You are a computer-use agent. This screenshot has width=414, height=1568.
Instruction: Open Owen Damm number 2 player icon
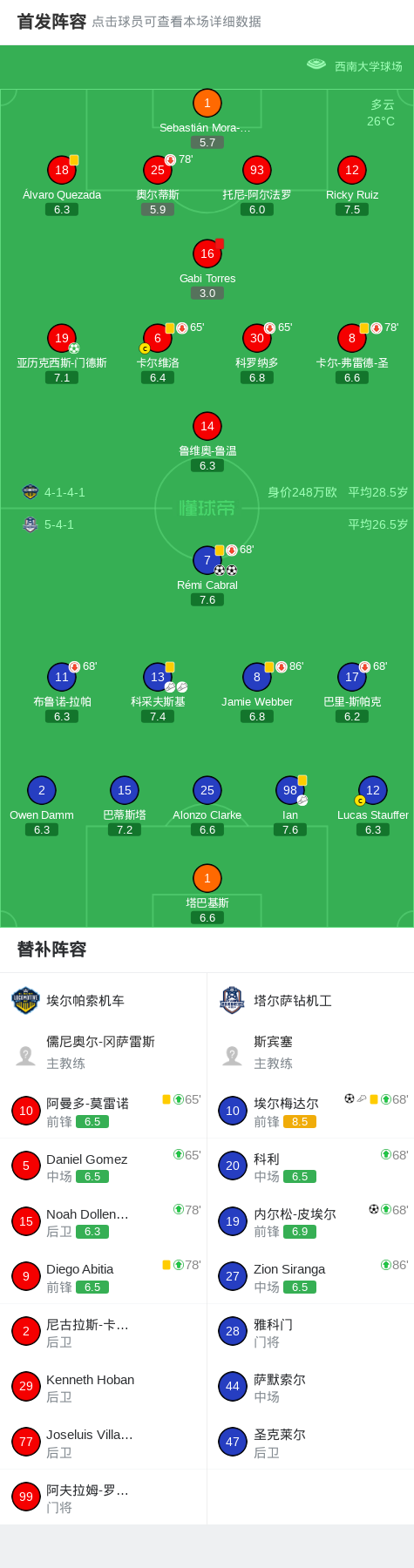tap(41, 790)
